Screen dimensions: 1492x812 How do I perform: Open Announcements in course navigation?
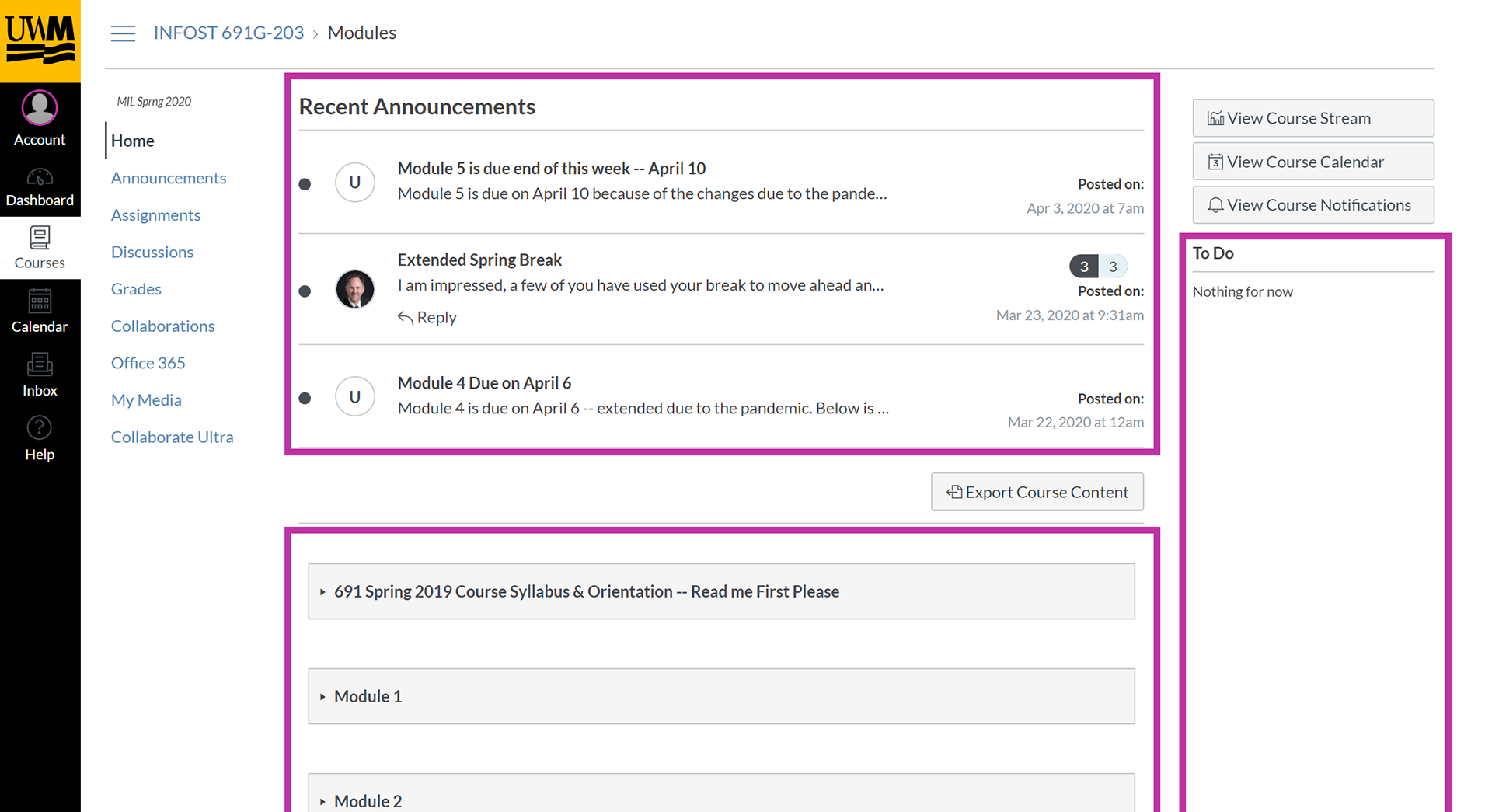(169, 178)
